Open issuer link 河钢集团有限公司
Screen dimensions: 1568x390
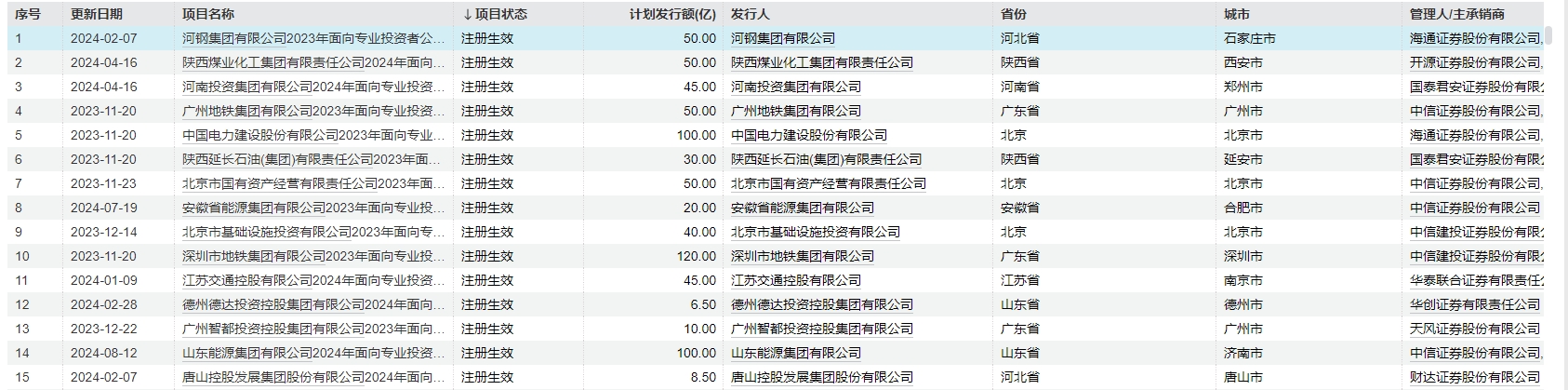tap(783, 39)
